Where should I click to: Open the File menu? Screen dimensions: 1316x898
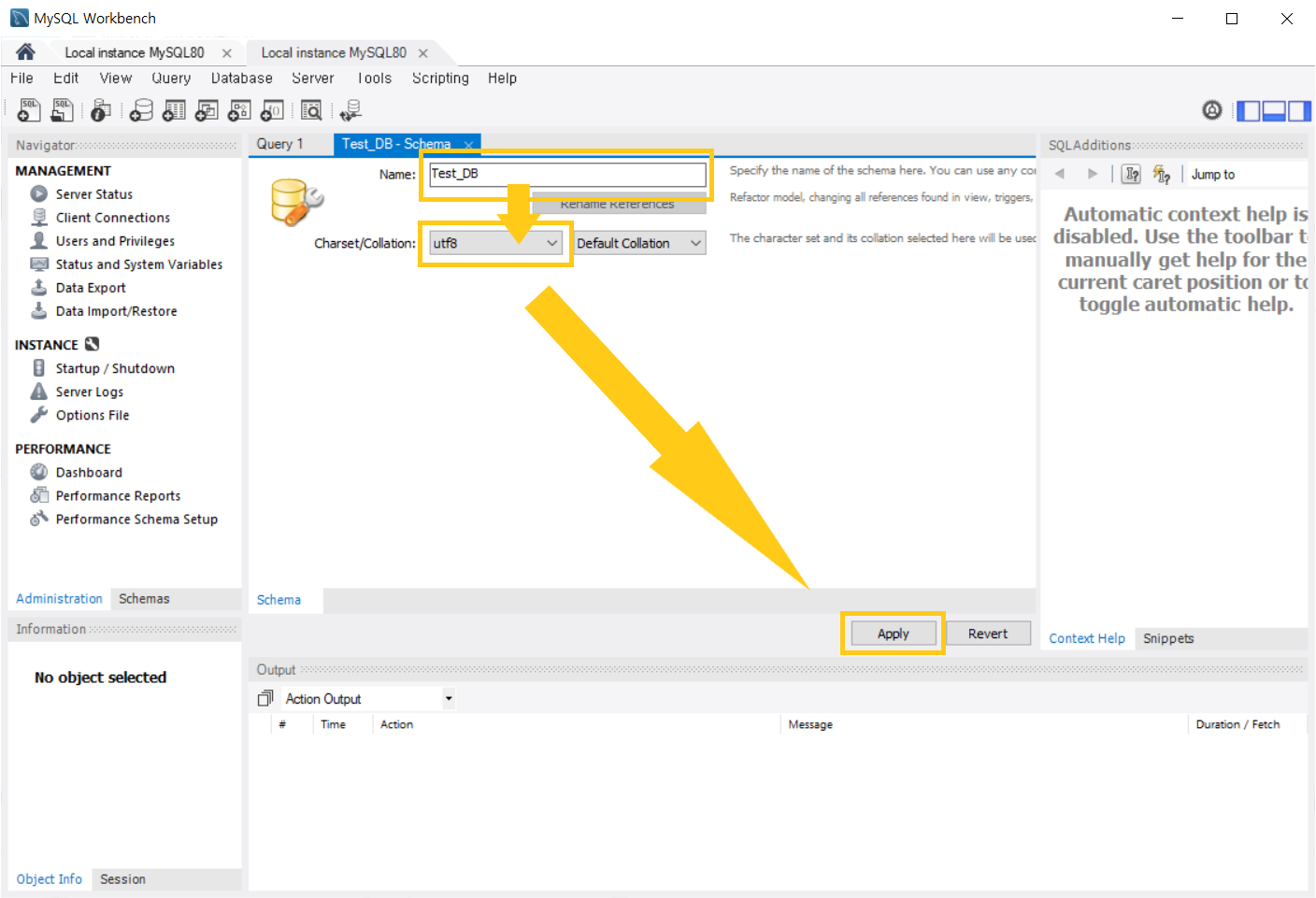21,78
